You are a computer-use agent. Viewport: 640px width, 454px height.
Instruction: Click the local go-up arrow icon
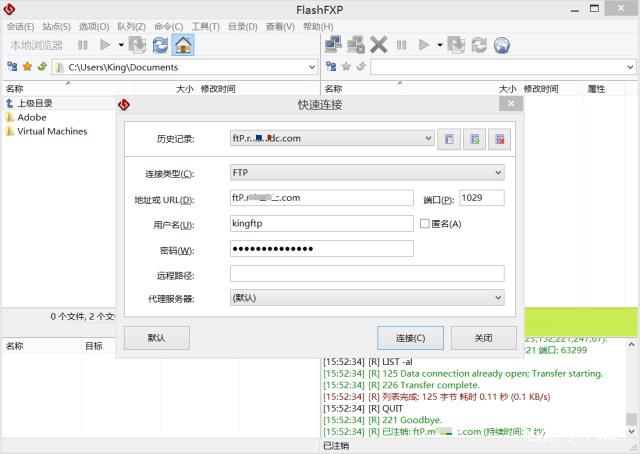(42, 66)
